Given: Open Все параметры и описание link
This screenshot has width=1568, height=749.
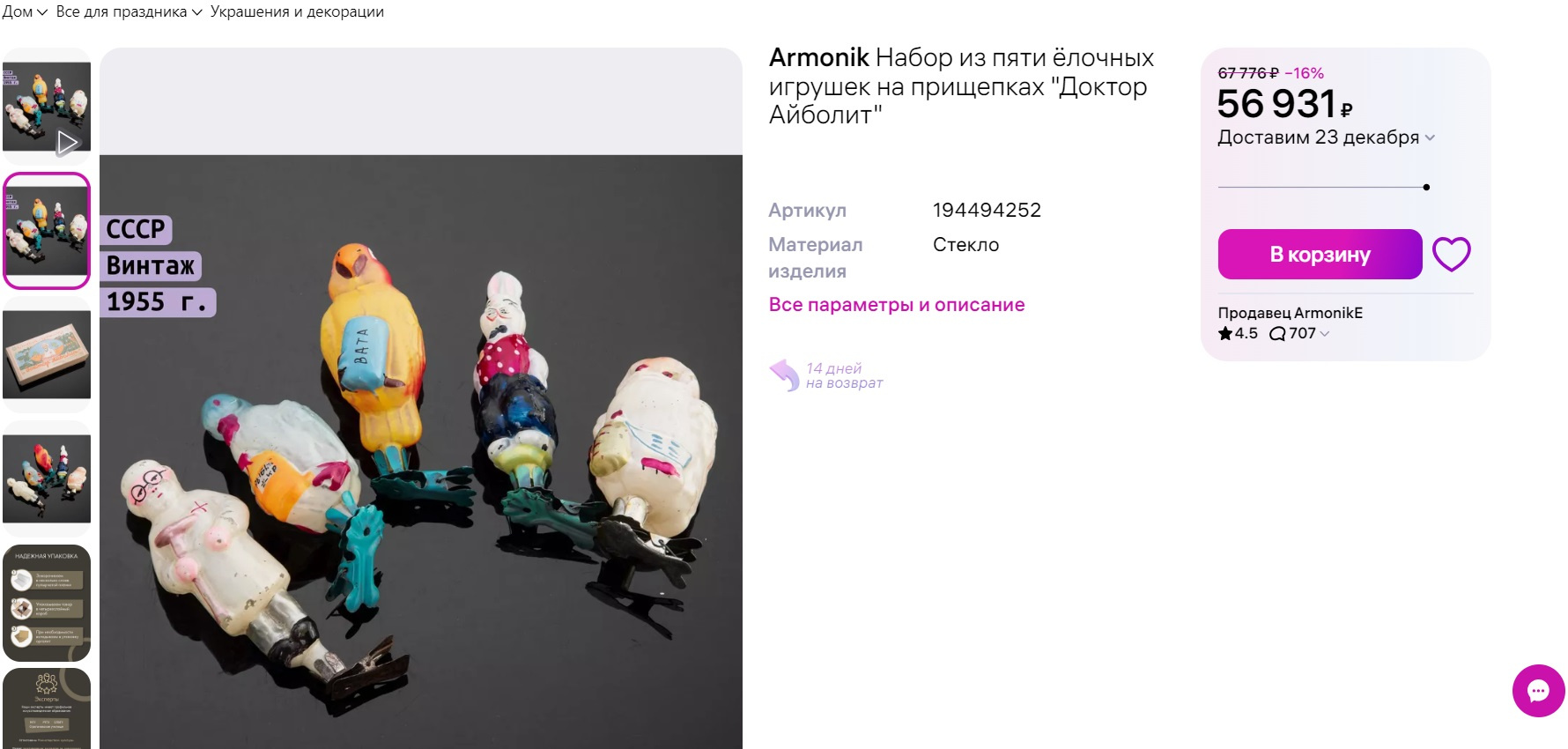Looking at the screenshot, I should (897, 305).
